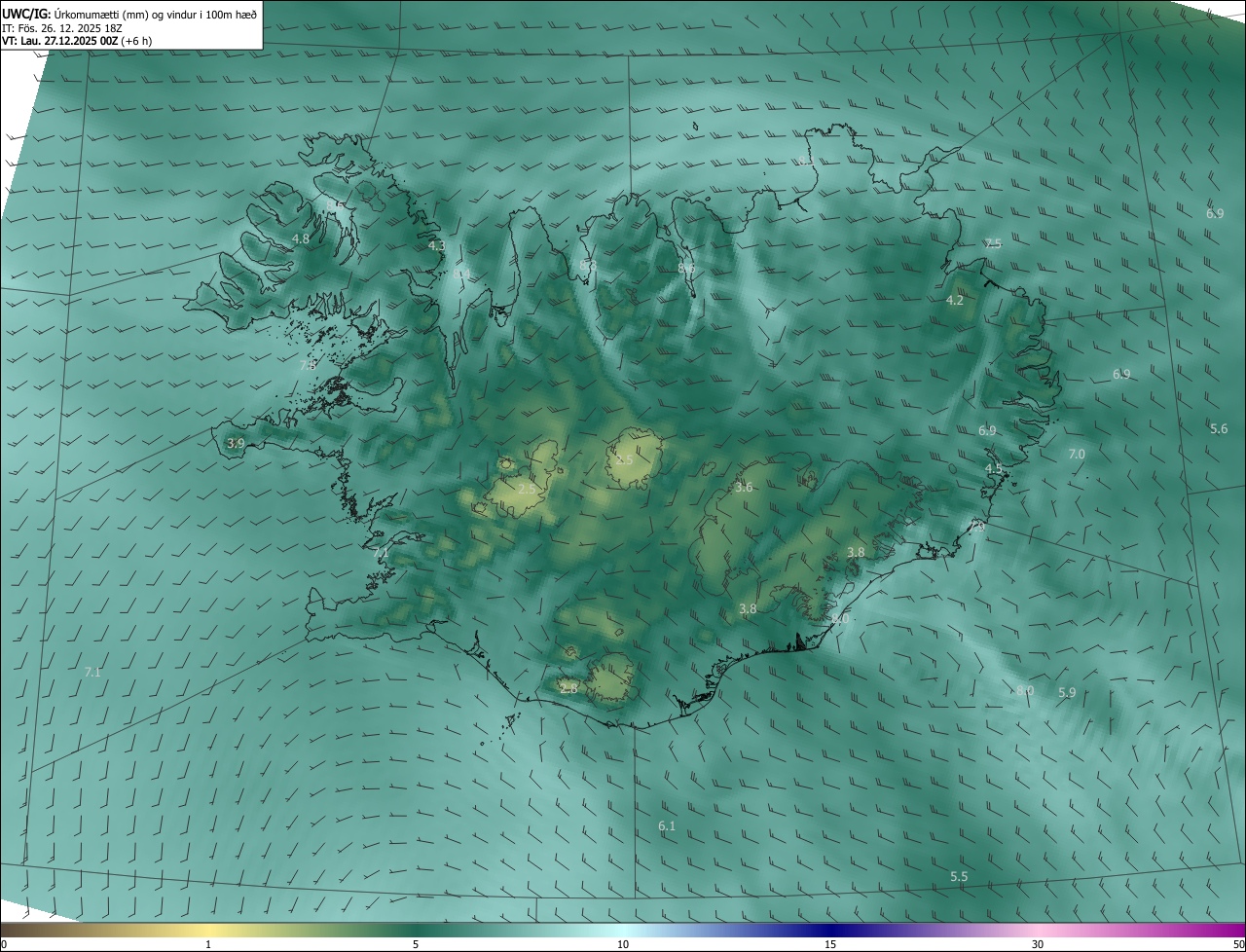The image size is (1246, 952).
Task: Click the 5 label on the color scale
Action: point(416,945)
